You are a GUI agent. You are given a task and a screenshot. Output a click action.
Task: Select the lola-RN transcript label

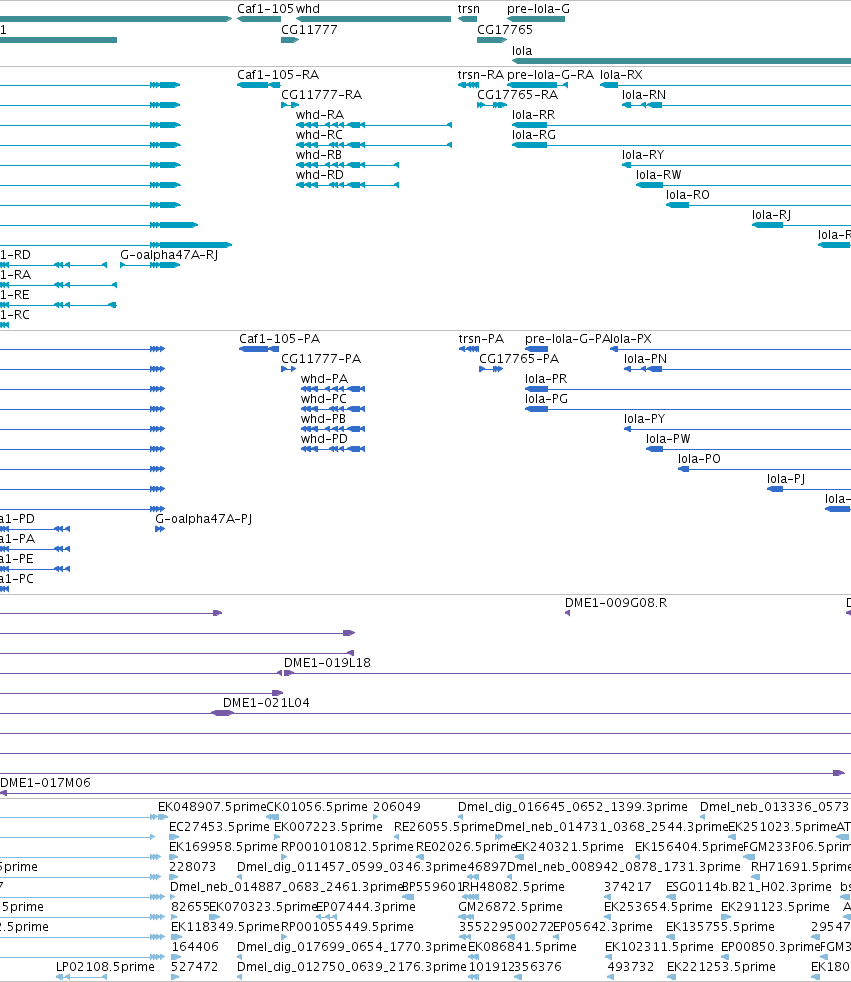pyautogui.click(x=644, y=95)
